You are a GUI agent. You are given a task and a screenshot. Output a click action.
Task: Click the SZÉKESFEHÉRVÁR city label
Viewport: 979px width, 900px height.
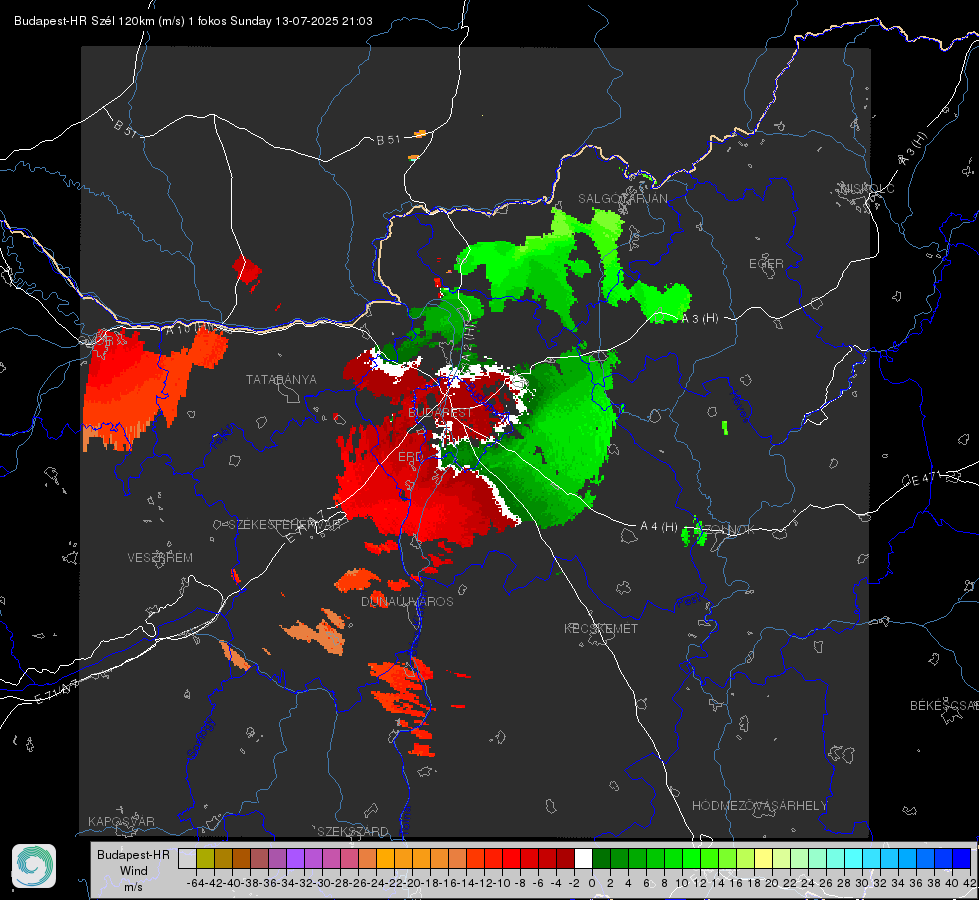coord(286,525)
